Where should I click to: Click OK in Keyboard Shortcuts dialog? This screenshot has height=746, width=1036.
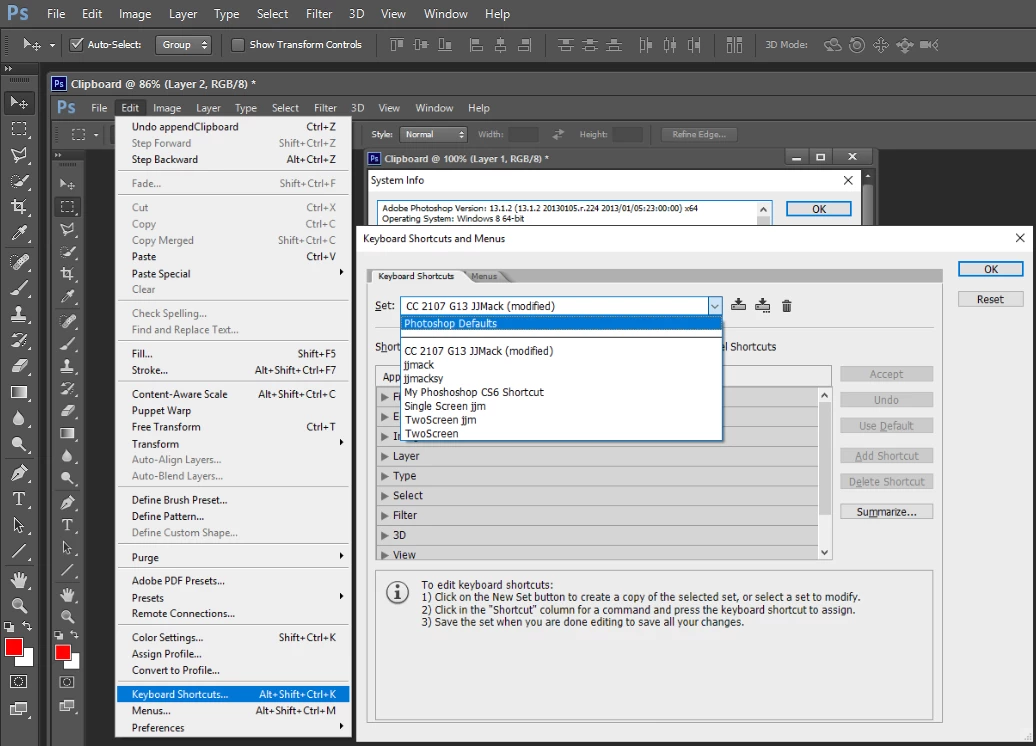click(x=990, y=269)
